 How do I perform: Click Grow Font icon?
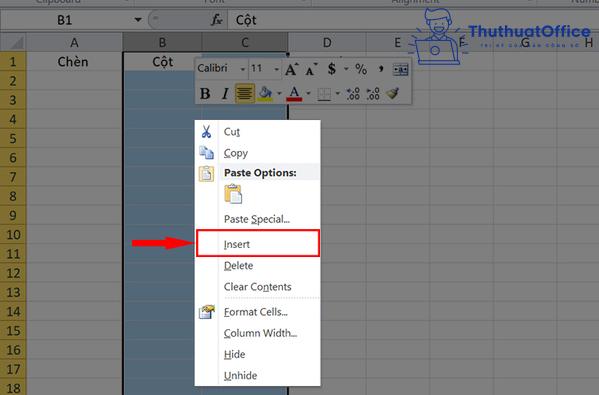coord(291,69)
